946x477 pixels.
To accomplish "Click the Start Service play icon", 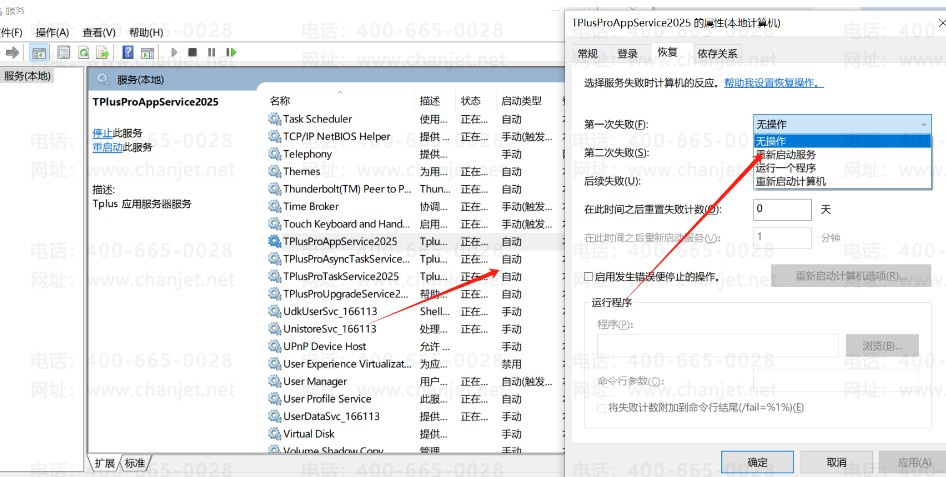I will [174, 52].
